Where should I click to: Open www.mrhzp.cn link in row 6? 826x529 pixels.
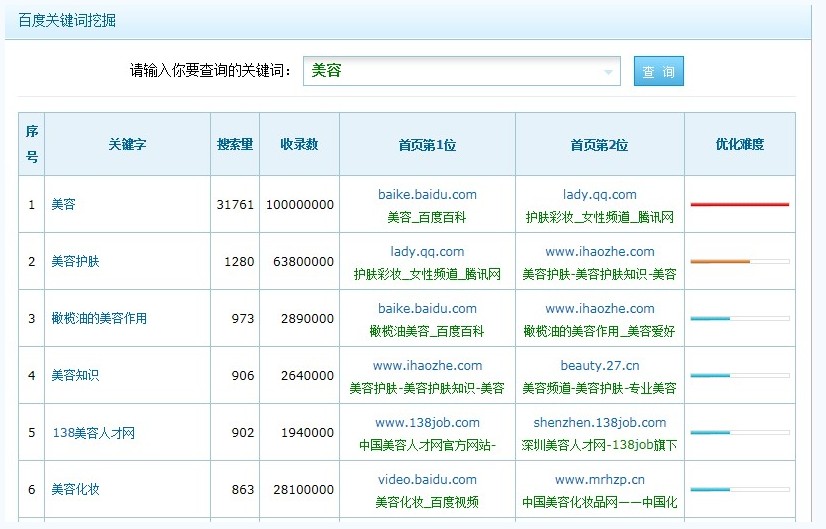point(599,480)
